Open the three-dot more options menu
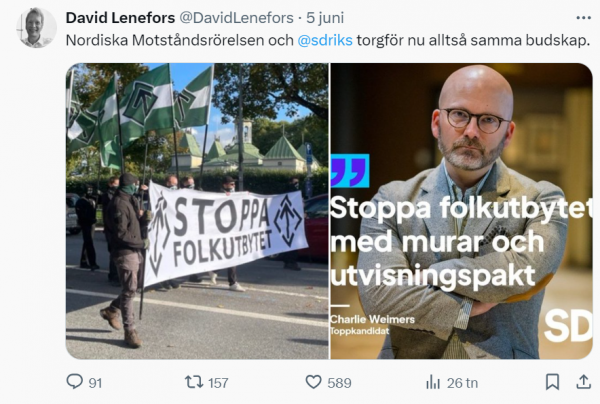 583,18
